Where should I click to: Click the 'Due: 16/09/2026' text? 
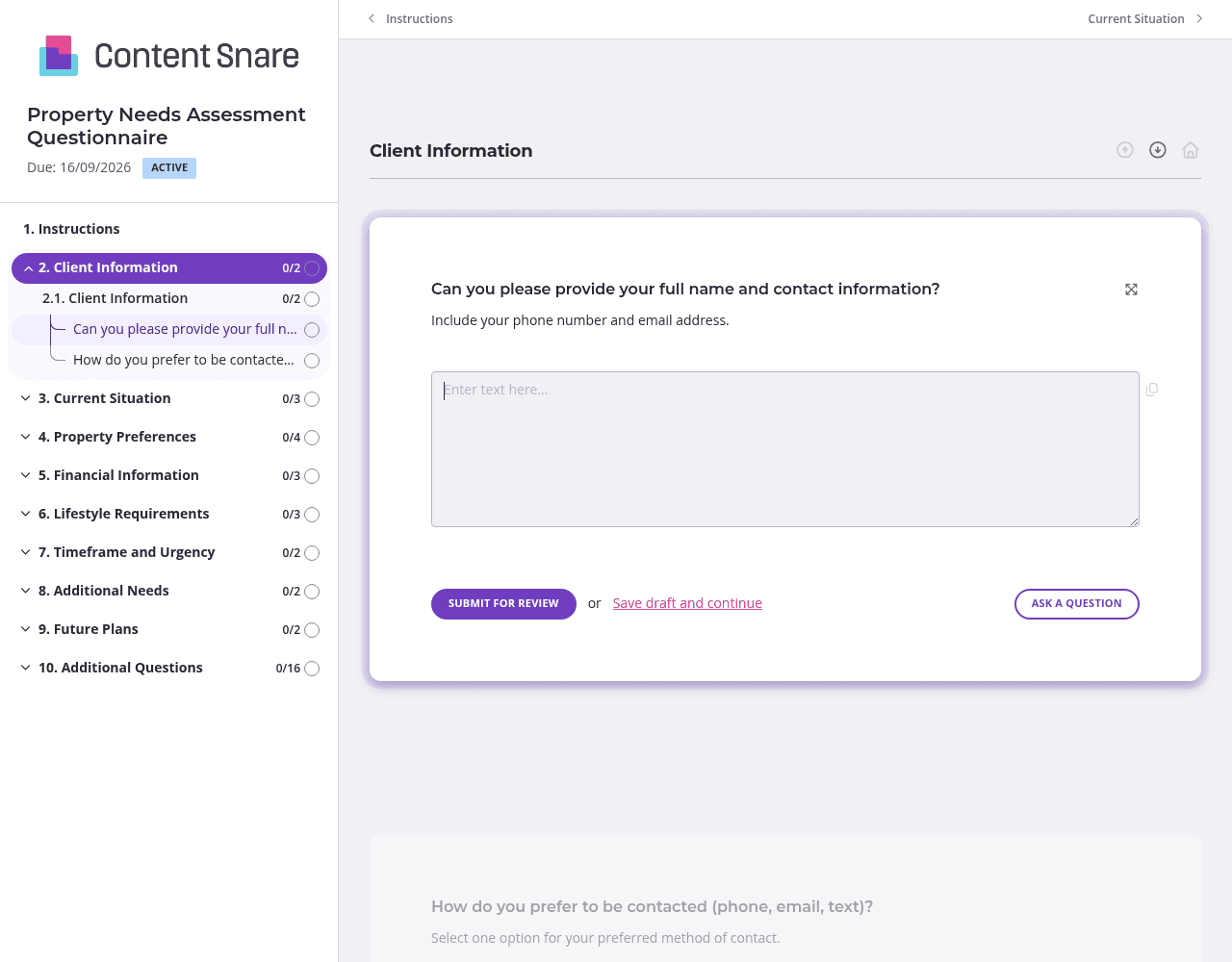coord(79,167)
